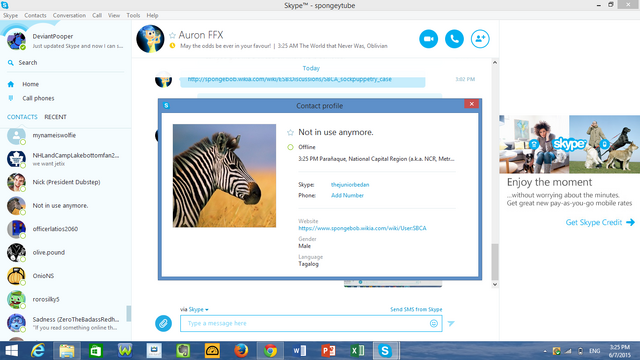Open the Call menu
Image resolution: width=640 pixels, height=360 pixels.
point(97,16)
